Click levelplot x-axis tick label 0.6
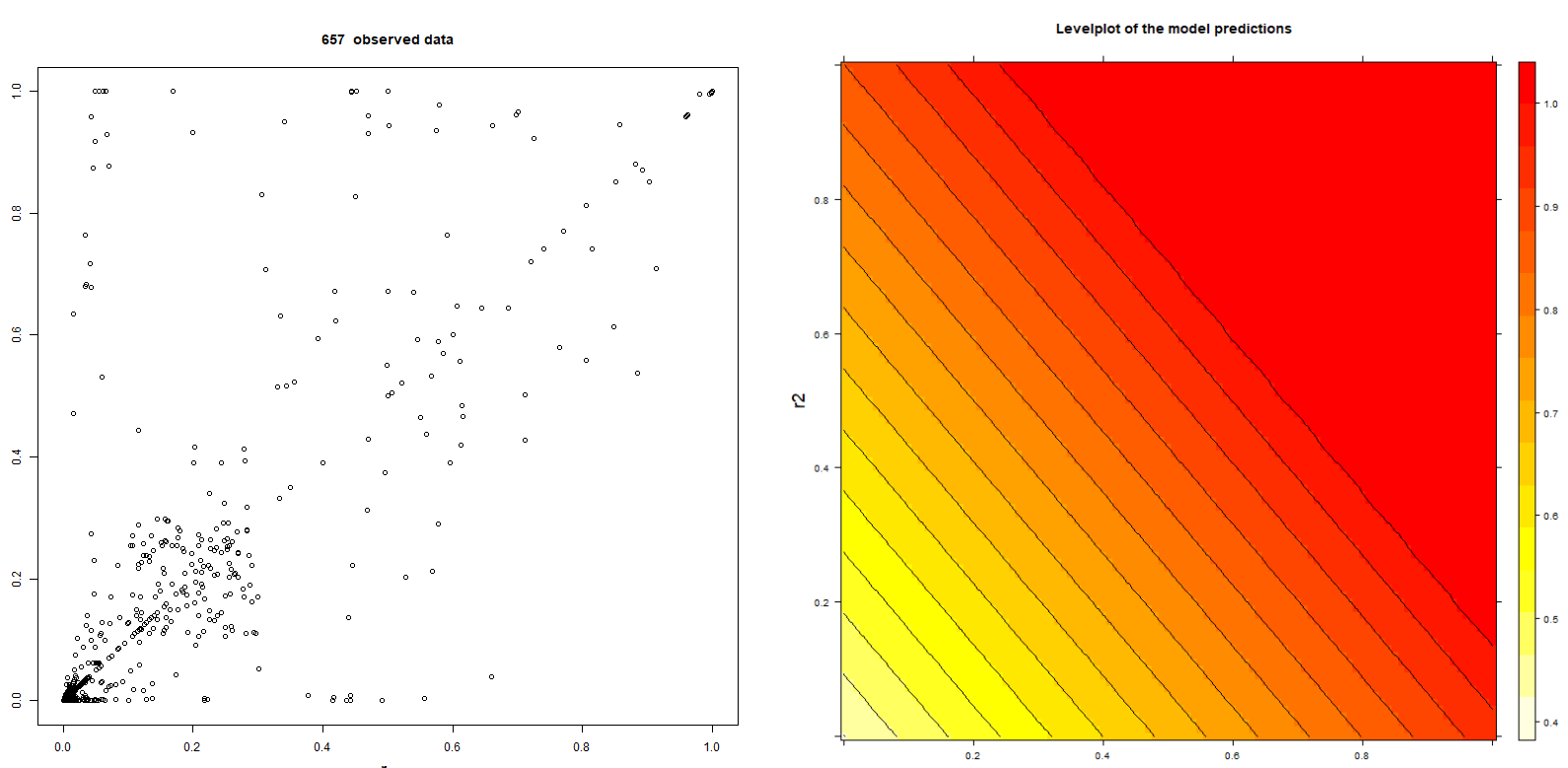1568x768 pixels. (1233, 756)
